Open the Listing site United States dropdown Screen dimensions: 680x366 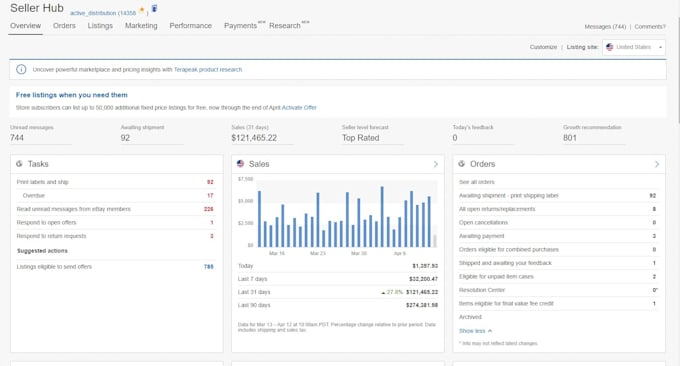tap(634, 47)
